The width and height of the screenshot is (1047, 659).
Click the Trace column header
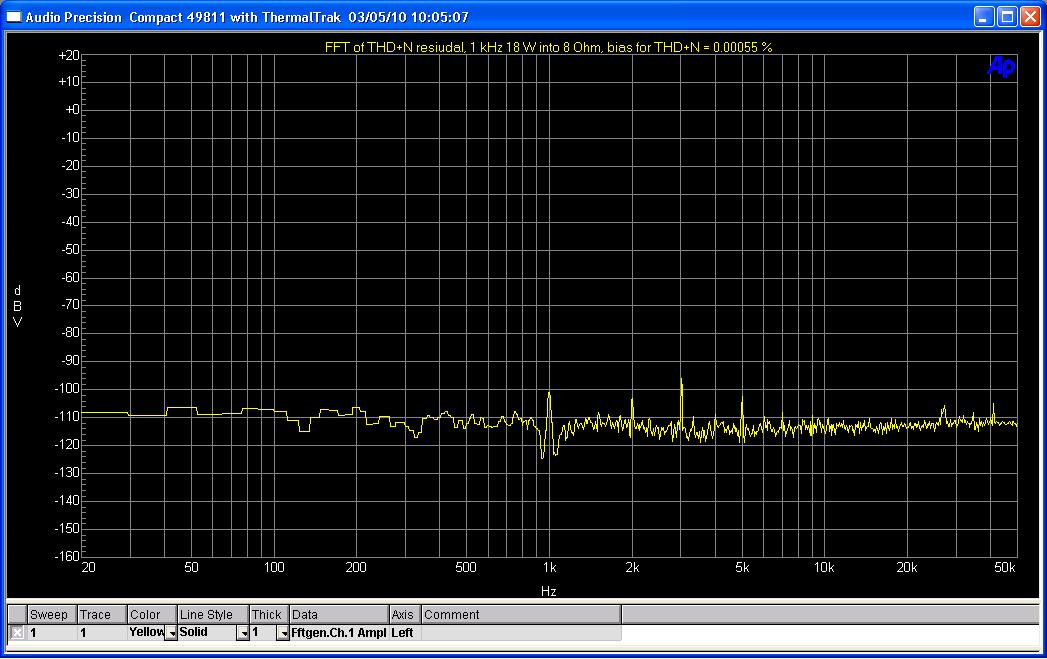pos(102,614)
